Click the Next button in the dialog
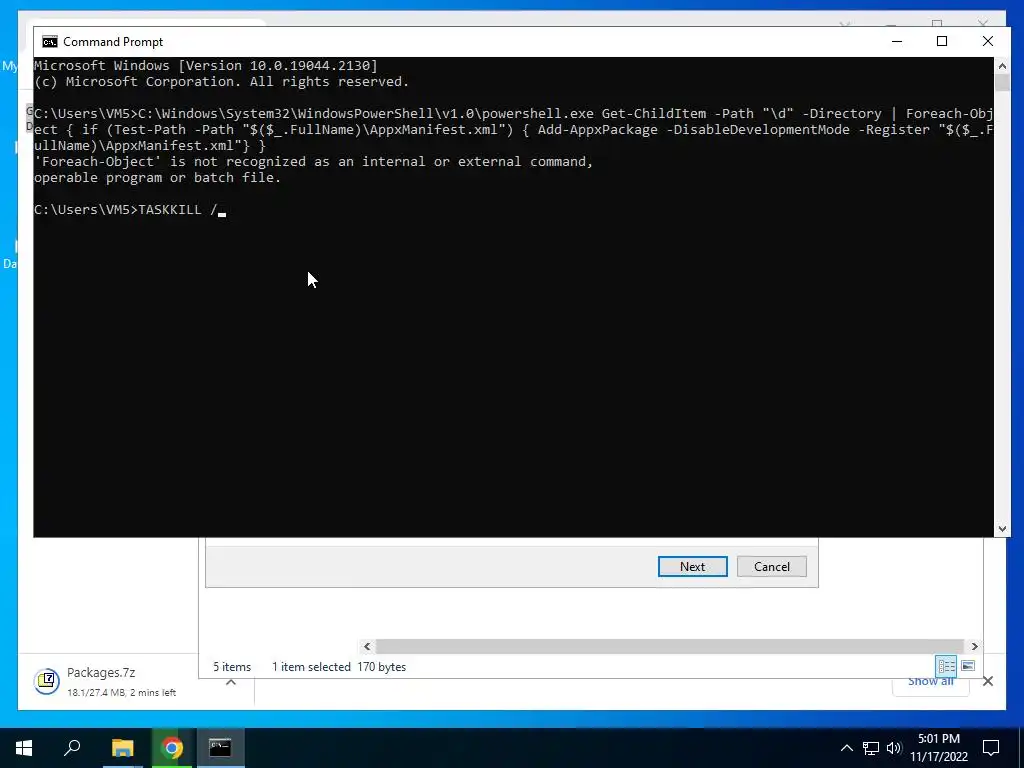The width and height of the screenshot is (1024, 768). coord(692,567)
